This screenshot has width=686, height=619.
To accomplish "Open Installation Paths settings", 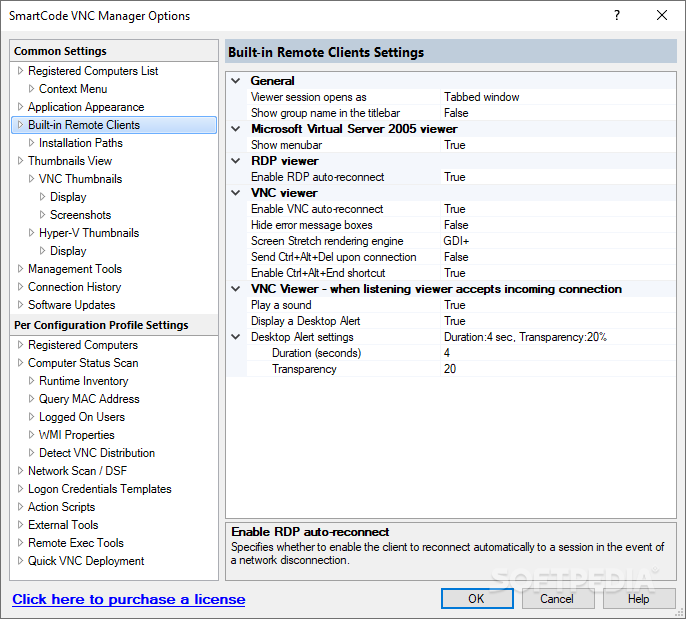I will point(80,143).
